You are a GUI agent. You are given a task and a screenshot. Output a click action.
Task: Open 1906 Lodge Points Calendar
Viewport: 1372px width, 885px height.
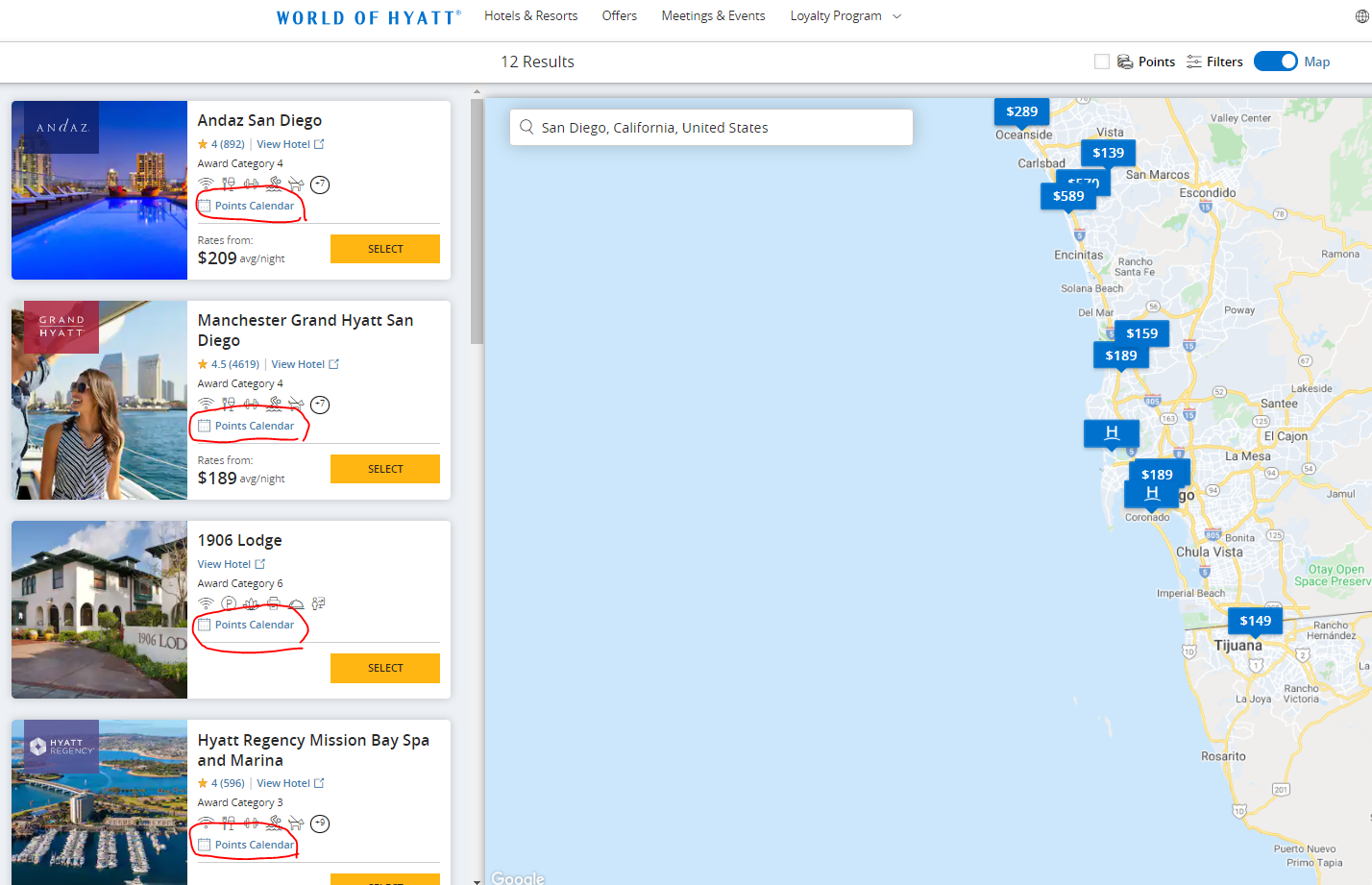(246, 625)
